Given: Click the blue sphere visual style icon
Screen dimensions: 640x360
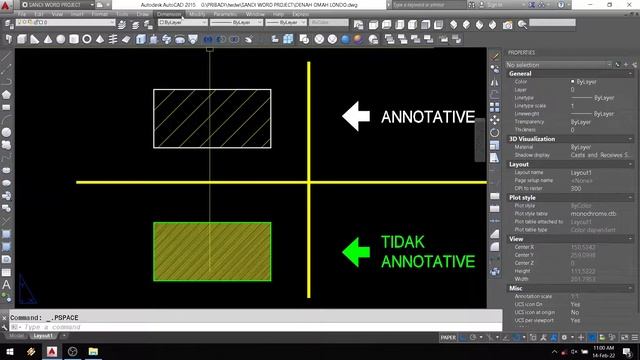Looking at the screenshot, I should [345, 39].
